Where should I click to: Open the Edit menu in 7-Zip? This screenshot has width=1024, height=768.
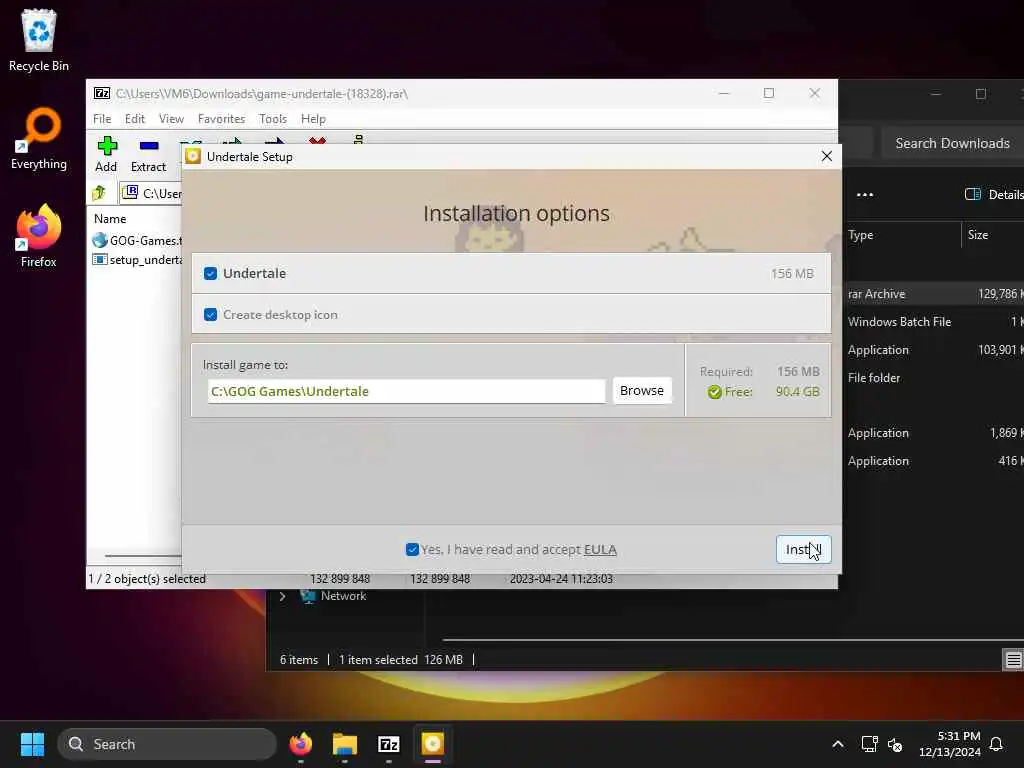[135, 119]
